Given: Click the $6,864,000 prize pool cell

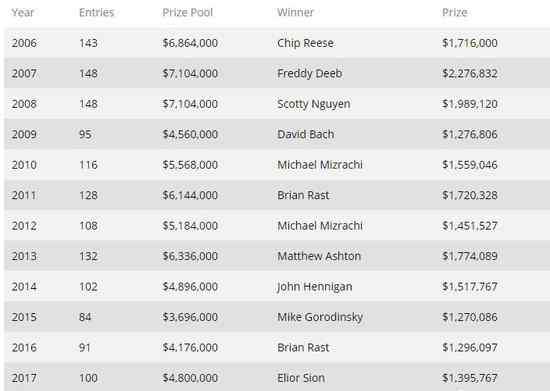Looking at the screenshot, I should point(190,43).
